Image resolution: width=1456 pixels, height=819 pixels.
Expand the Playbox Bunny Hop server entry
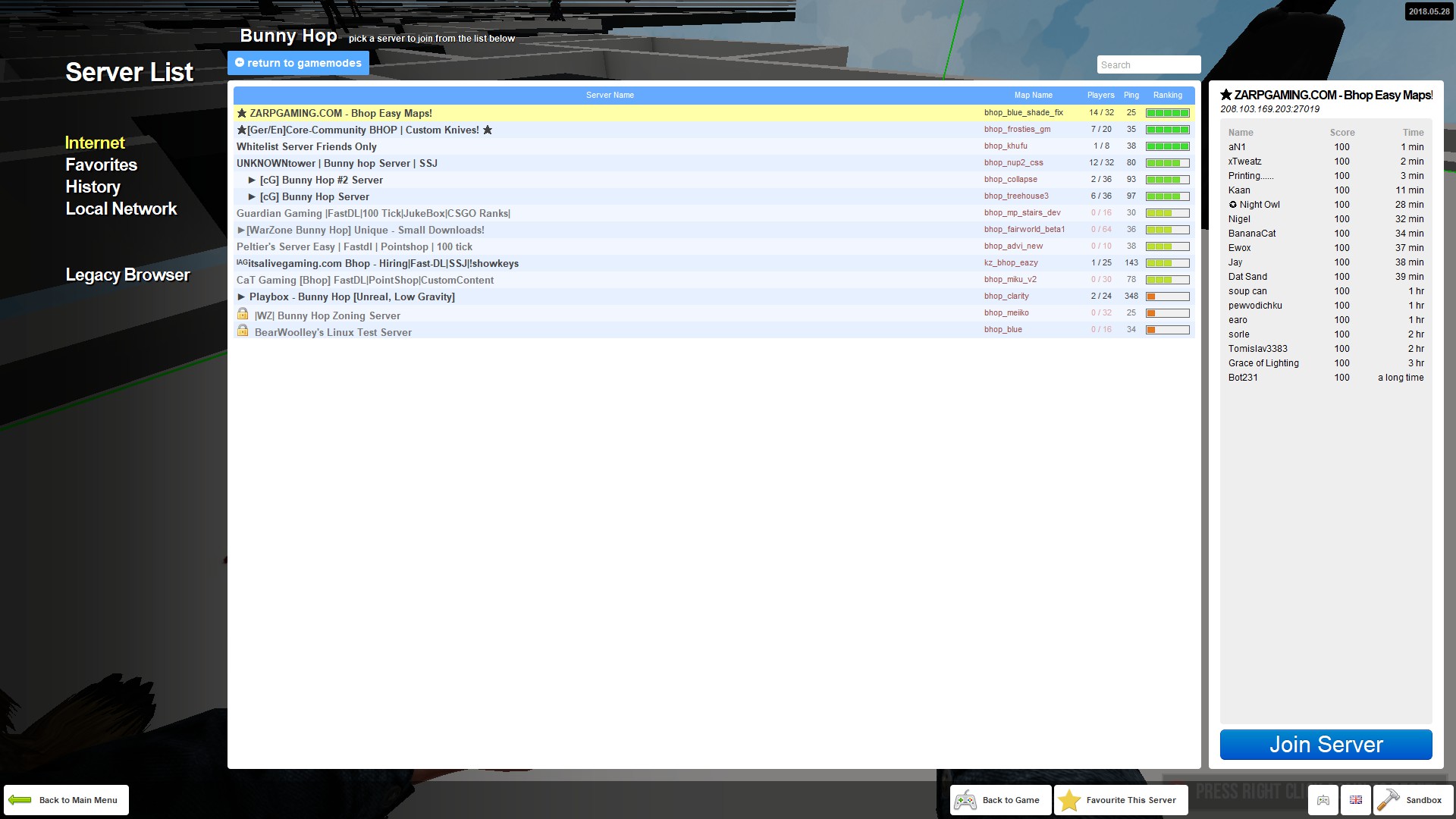(241, 297)
